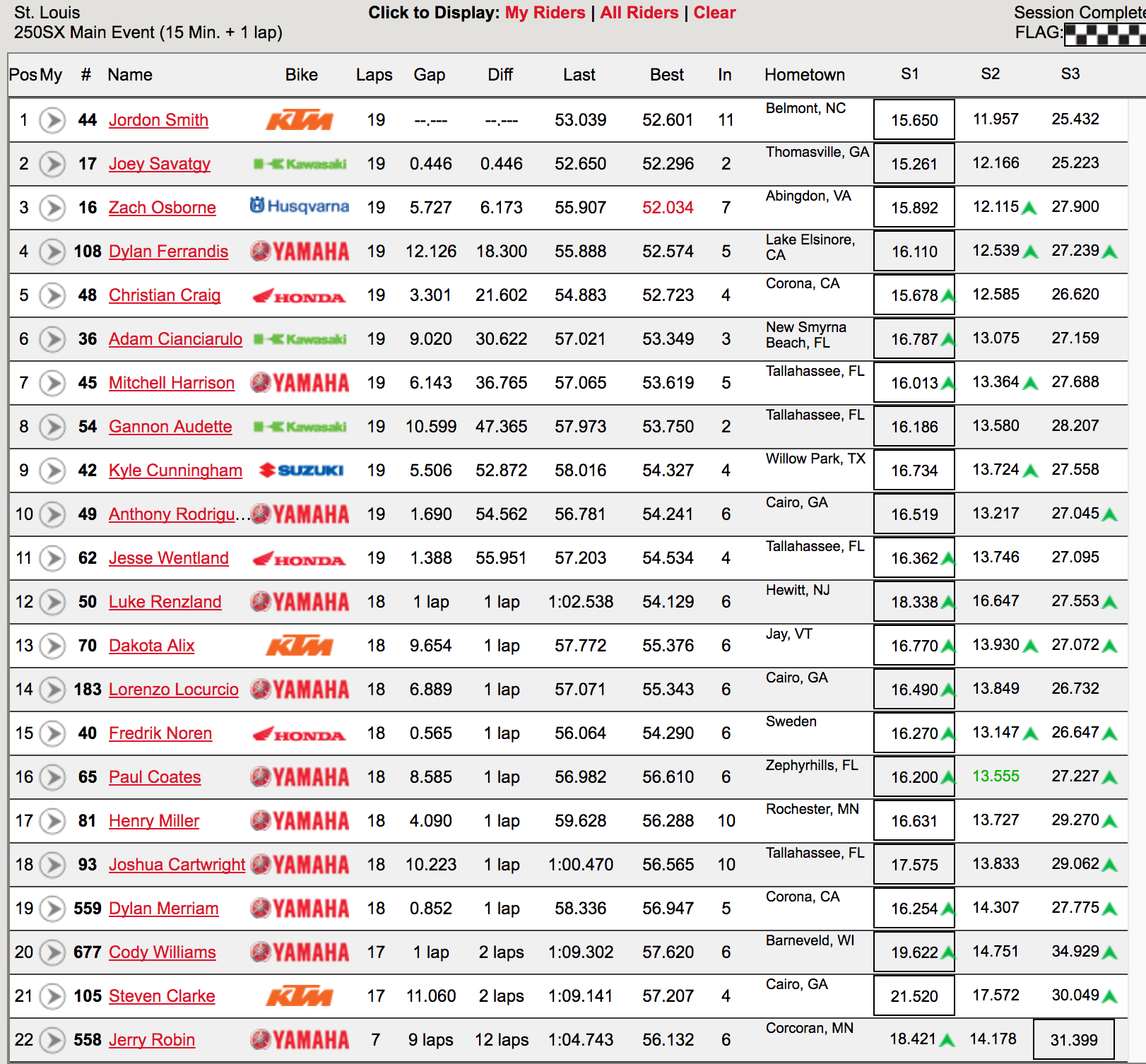Click the Bike column header

point(302,75)
